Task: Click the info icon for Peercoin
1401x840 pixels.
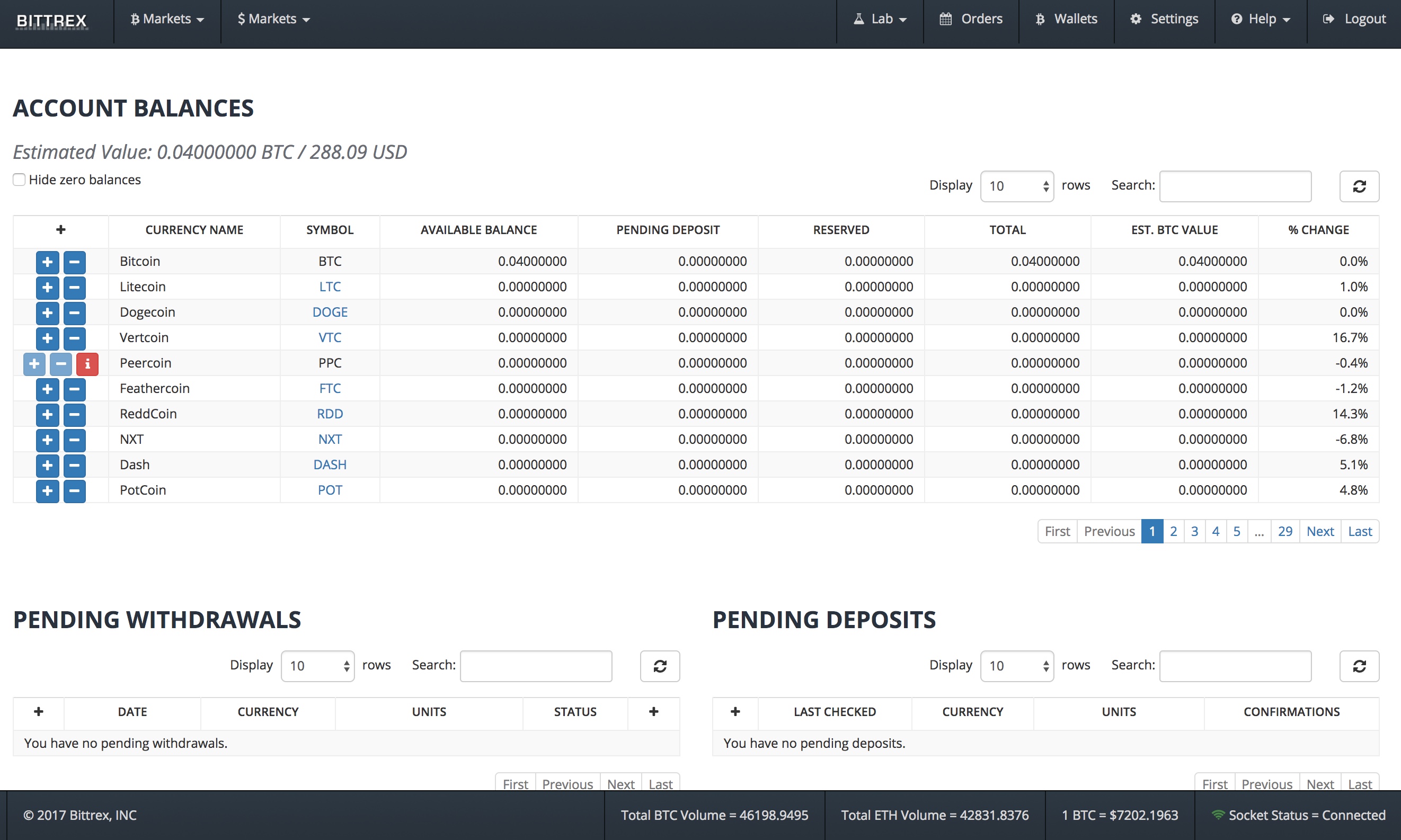Action: [88, 363]
